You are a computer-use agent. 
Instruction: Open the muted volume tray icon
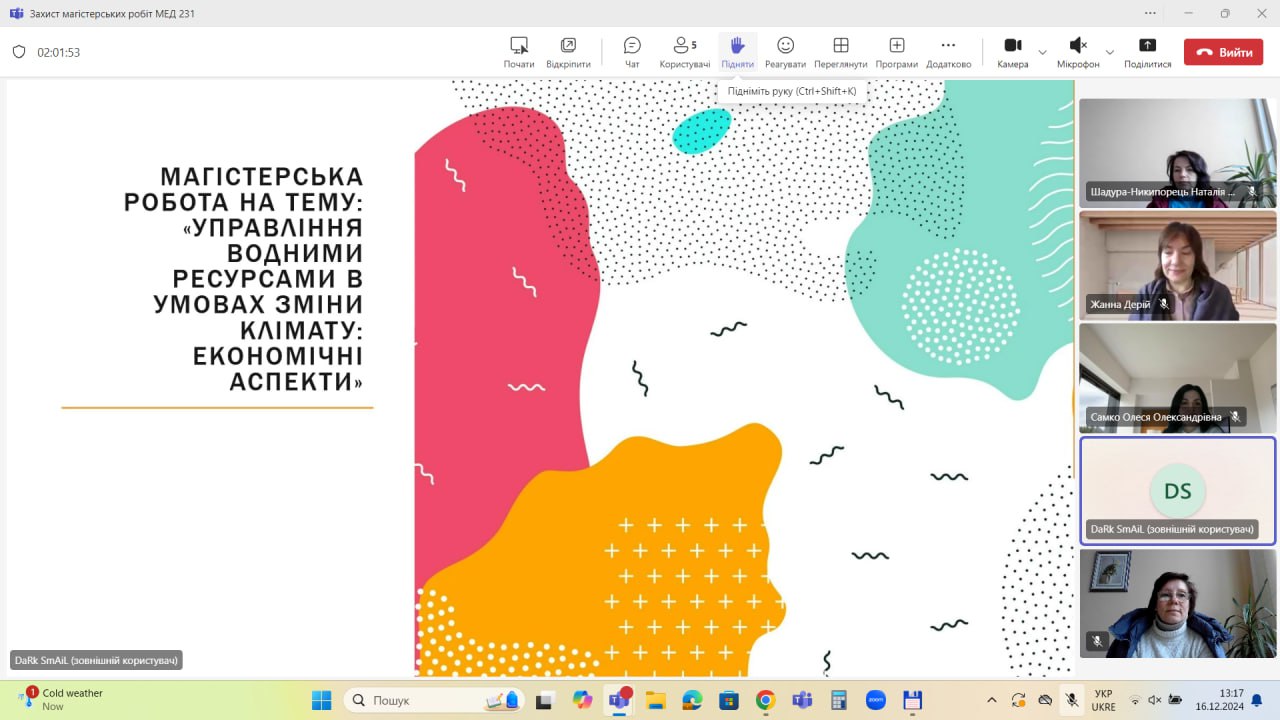[x=1155, y=700]
